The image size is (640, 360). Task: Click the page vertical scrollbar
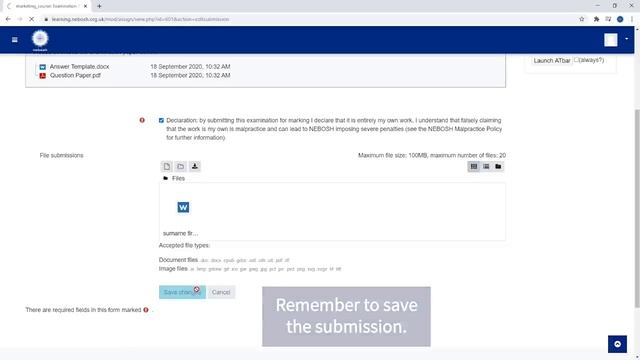[x=637, y=208]
